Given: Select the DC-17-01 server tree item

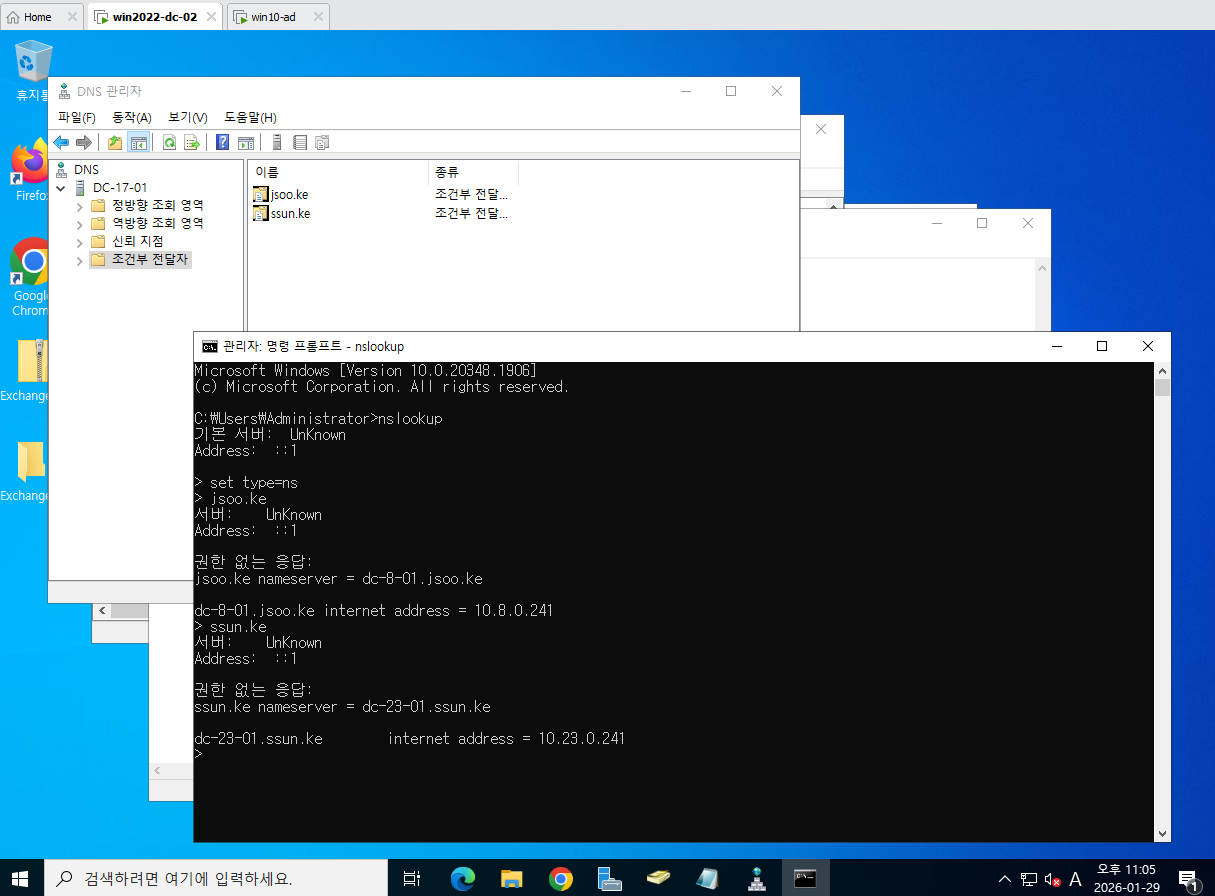Looking at the screenshot, I should pyautogui.click(x=120, y=188).
